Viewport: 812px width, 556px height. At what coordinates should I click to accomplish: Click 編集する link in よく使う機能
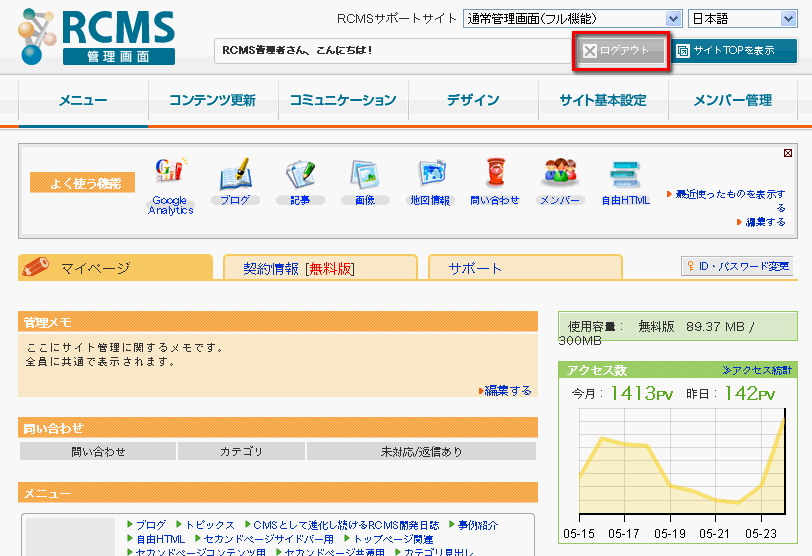click(765, 222)
